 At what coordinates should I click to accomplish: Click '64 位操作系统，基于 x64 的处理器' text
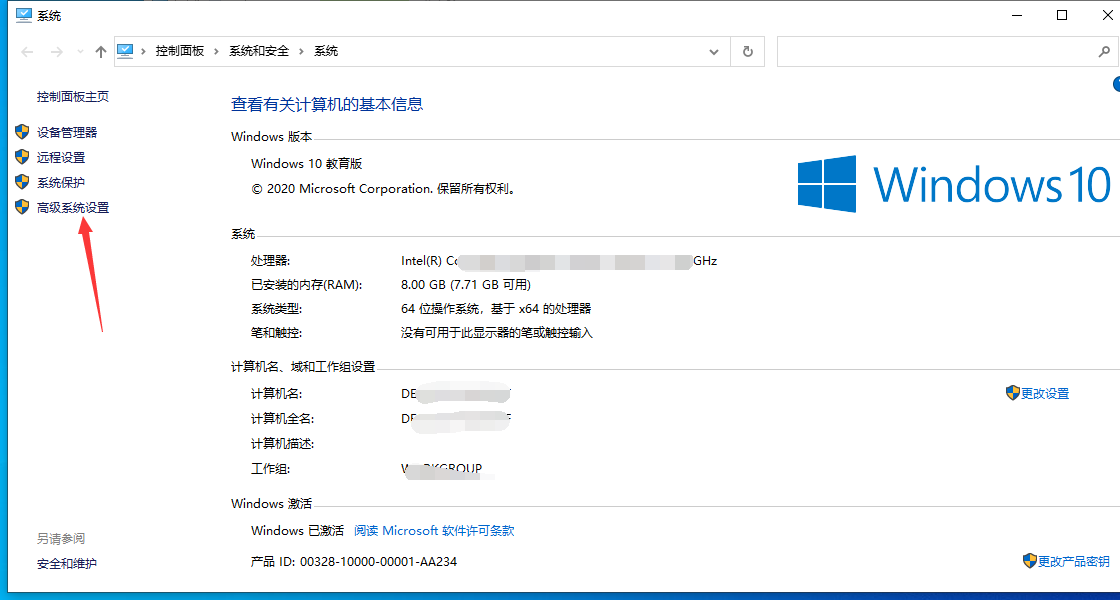(x=496, y=309)
